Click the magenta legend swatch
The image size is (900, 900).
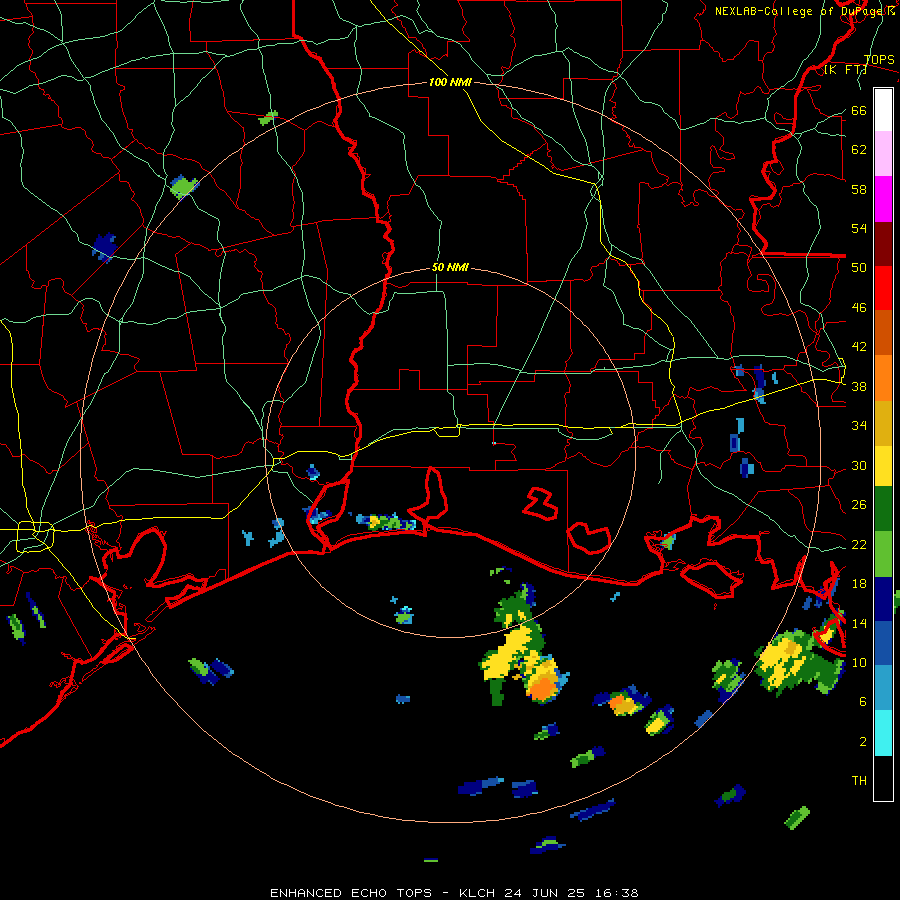pyautogui.click(x=883, y=199)
